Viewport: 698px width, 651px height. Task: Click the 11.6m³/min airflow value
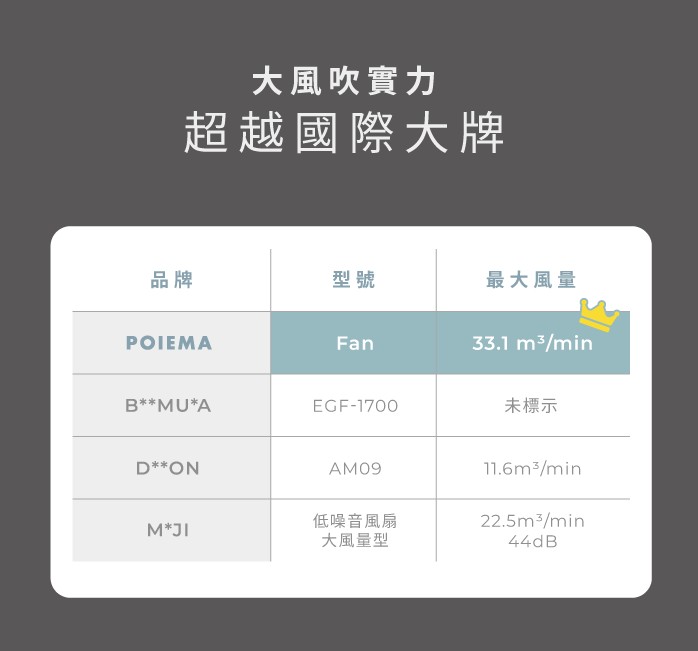[x=532, y=468]
